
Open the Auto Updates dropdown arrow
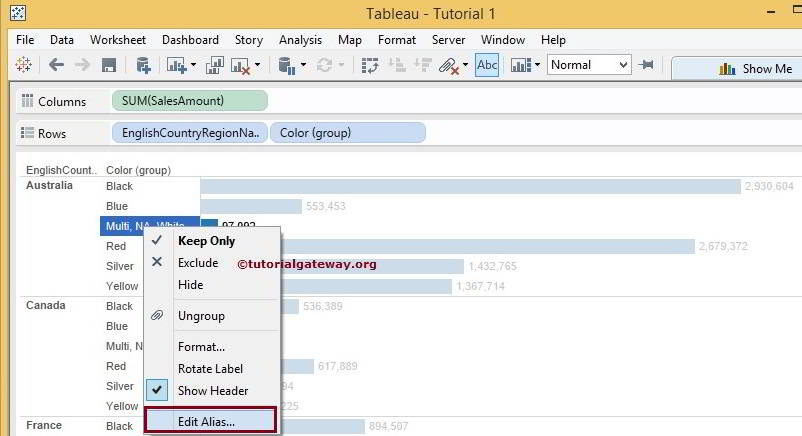click(303, 65)
